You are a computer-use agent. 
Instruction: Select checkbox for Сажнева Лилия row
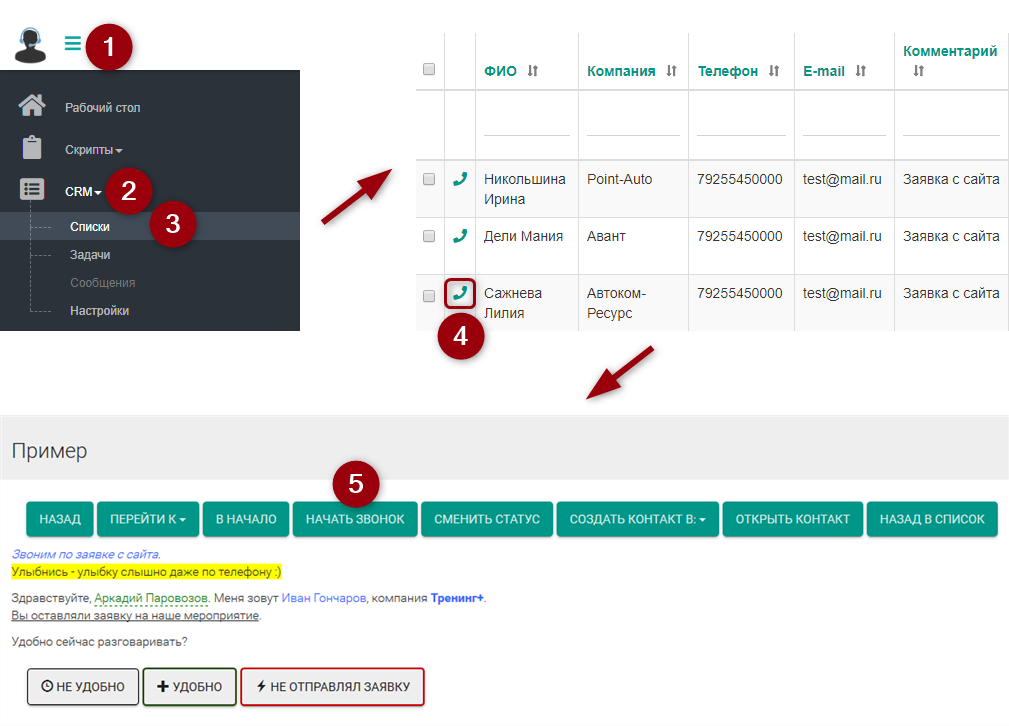429,296
